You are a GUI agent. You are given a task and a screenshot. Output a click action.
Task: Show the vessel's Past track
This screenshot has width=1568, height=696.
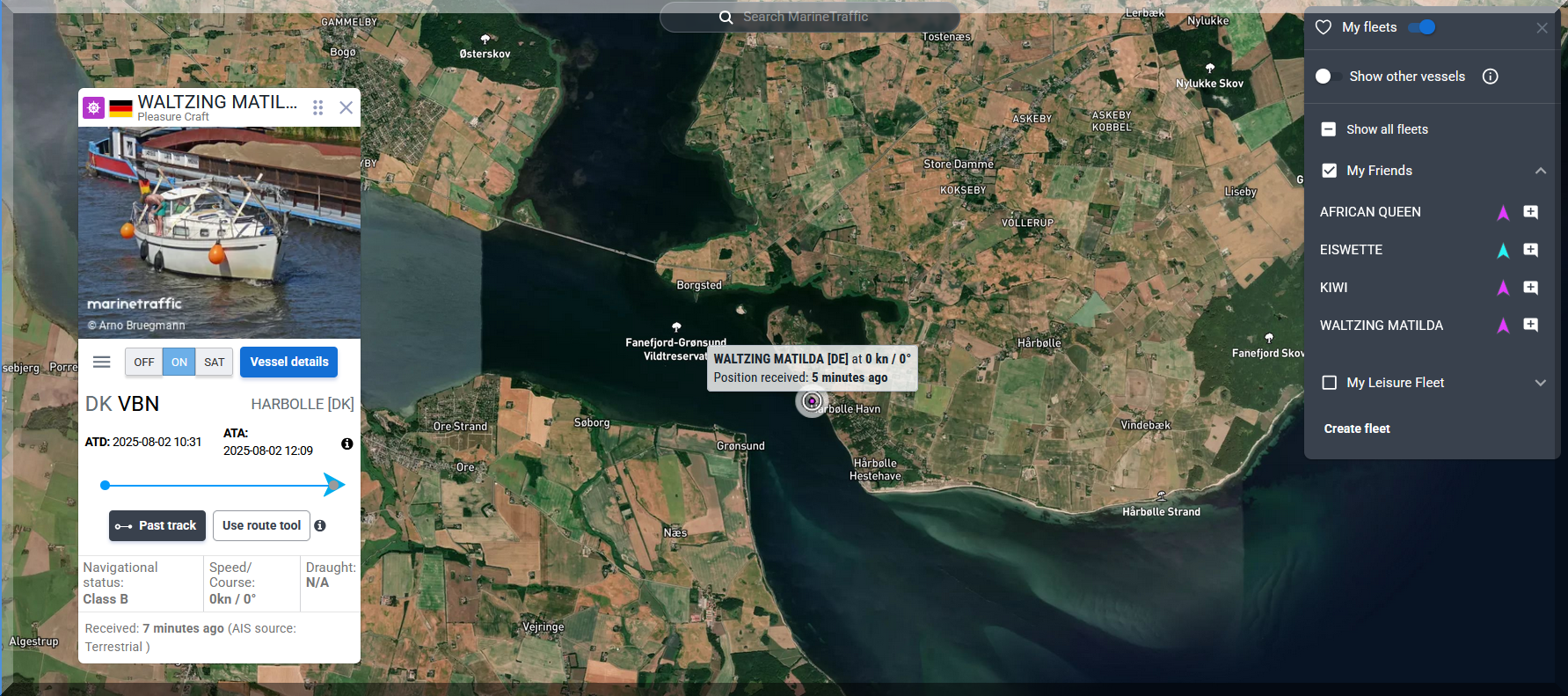tap(157, 525)
